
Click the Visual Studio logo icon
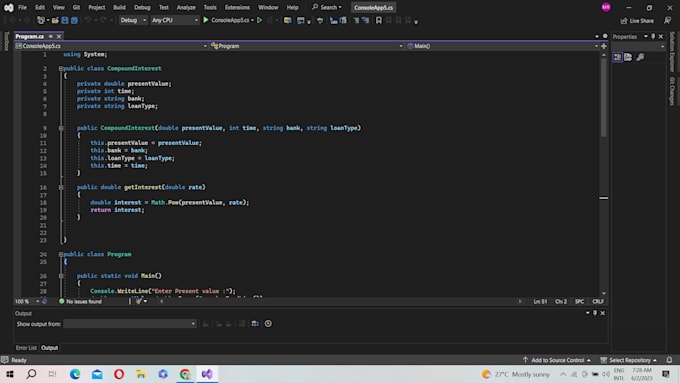pyautogui.click(x=8, y=7)
